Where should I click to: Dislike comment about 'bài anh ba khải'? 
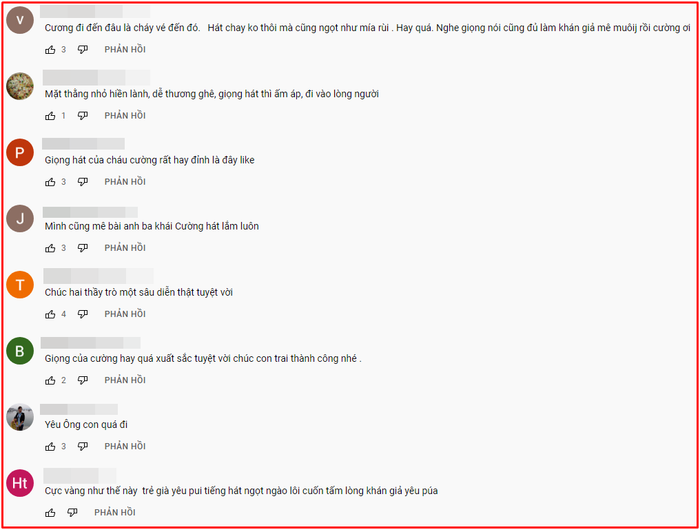click(83, 248)
